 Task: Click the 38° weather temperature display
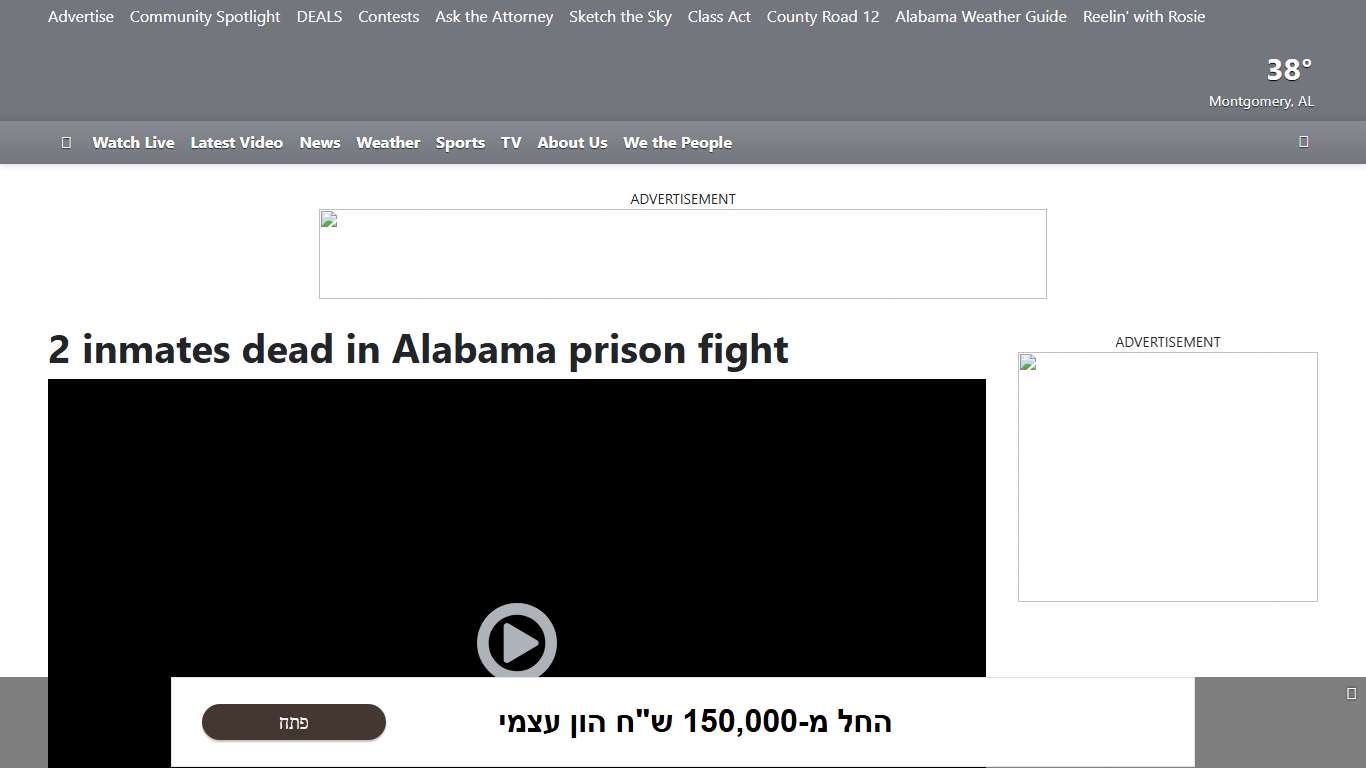[x=1288, y=69]
